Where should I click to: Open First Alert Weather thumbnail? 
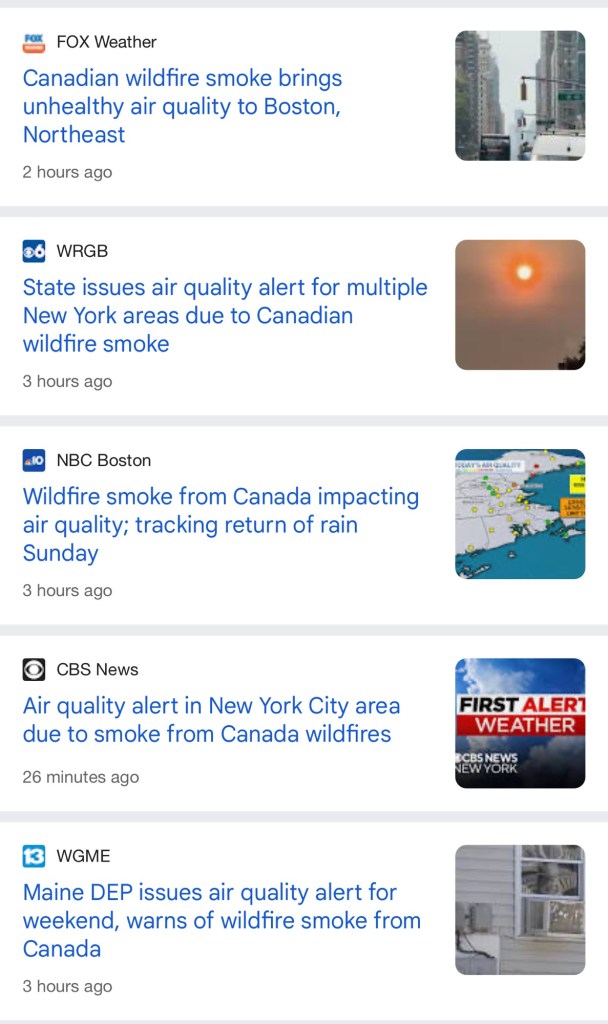coord(520,722)
